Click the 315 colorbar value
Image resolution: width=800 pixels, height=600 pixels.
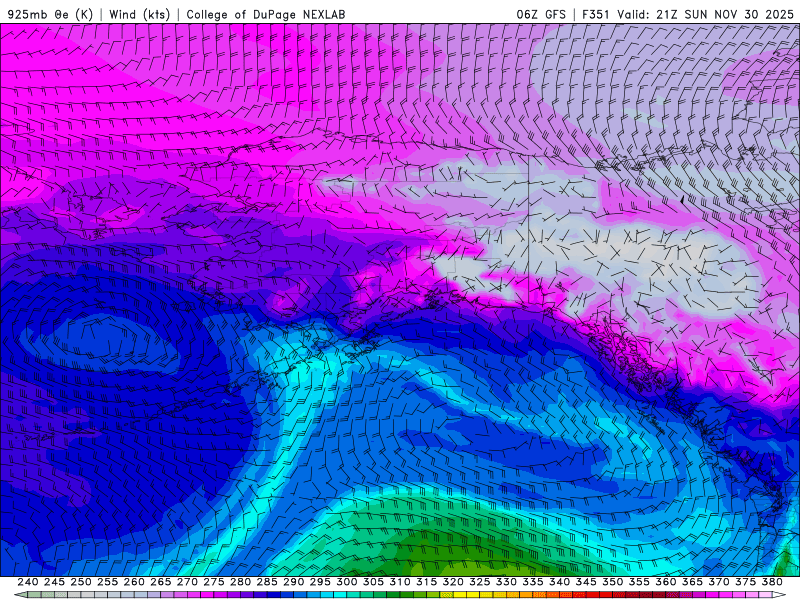pyautogui.click(x=427, y=582)
